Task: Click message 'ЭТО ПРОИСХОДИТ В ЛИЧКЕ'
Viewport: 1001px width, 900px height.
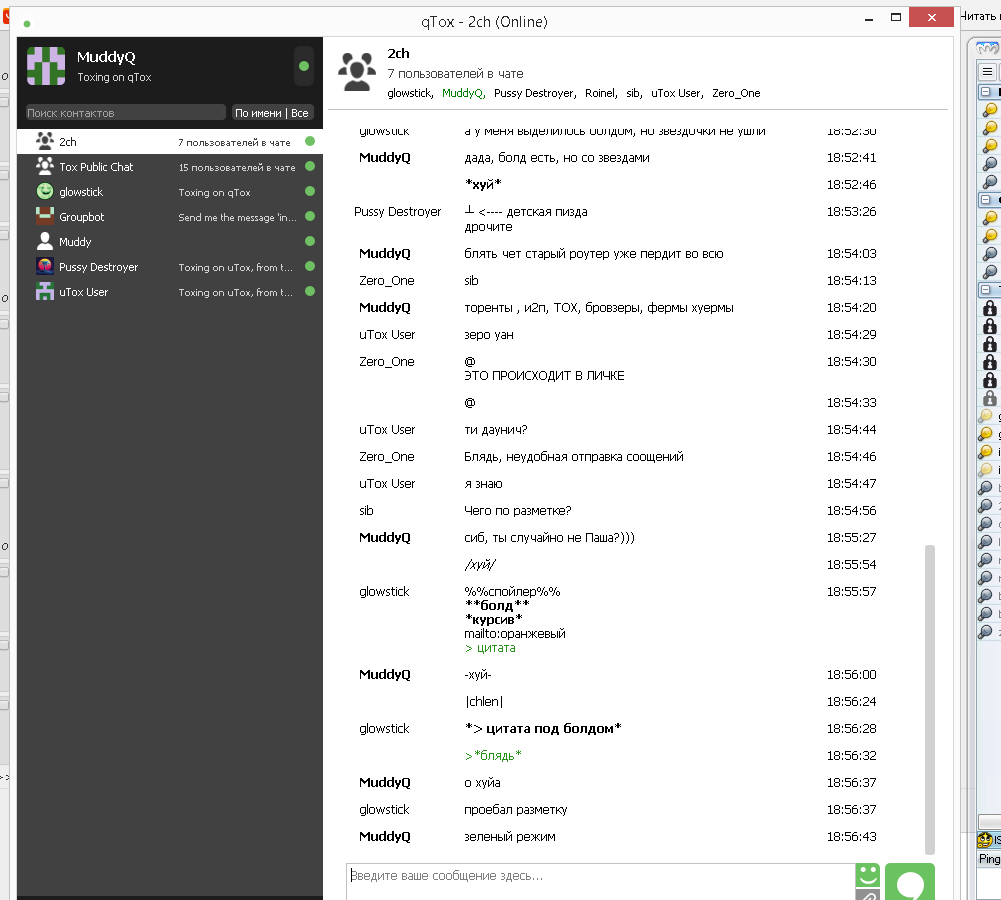Action: pyautogui.click(x=544, y=376)
